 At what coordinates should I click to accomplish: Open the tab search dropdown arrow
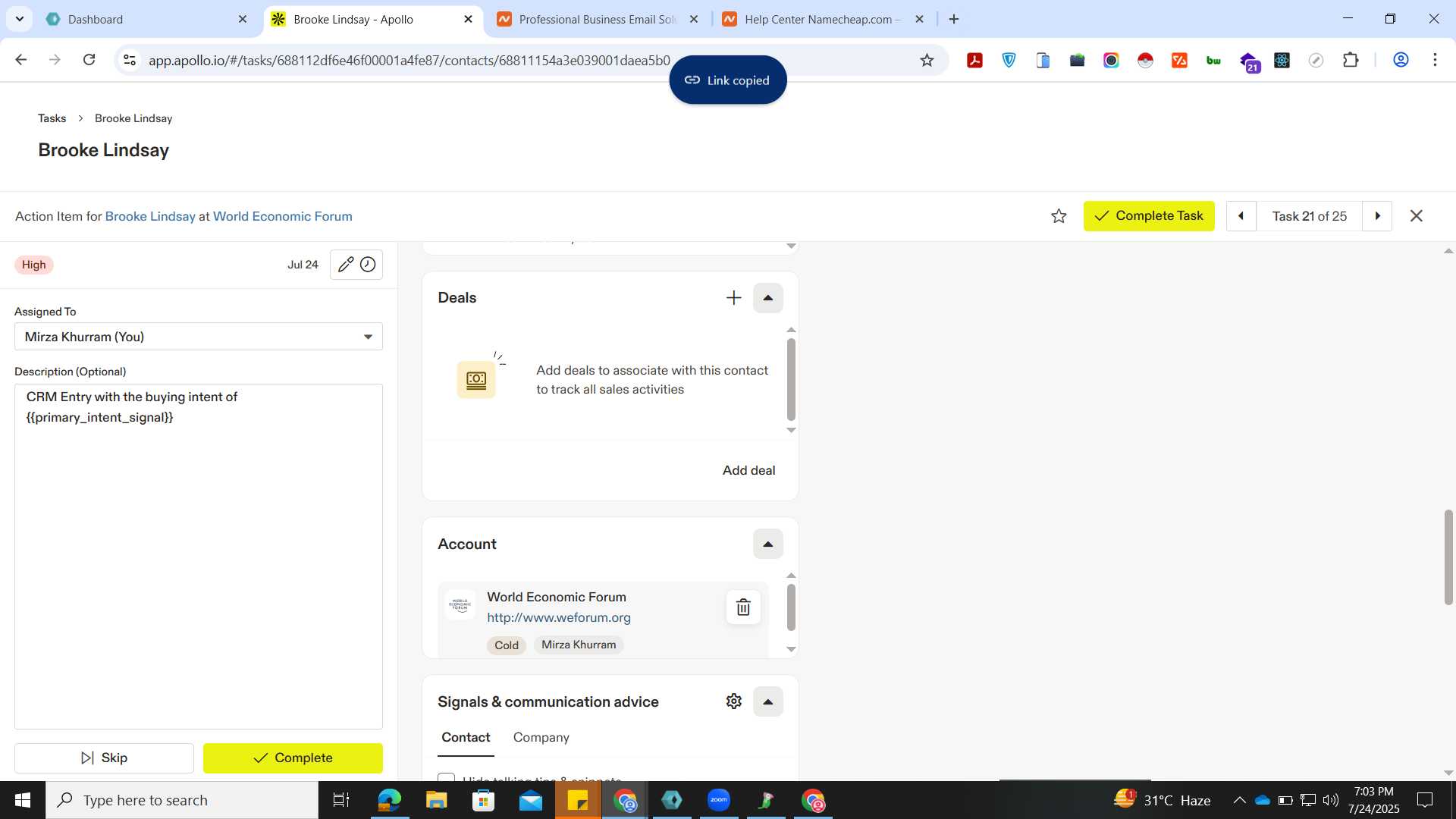19,19
